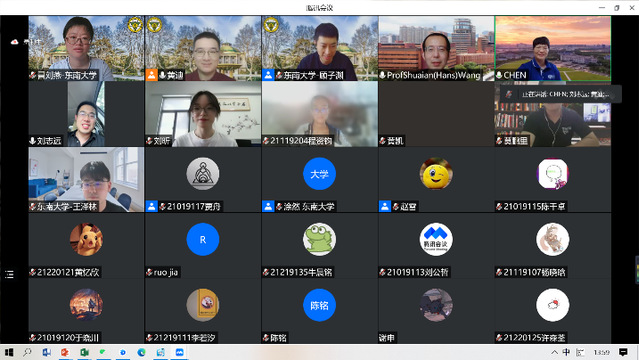The image size is (639, 360).
Task: Open Tencent Meeting icon in taskbar
Action: click(x=179, y=352)
